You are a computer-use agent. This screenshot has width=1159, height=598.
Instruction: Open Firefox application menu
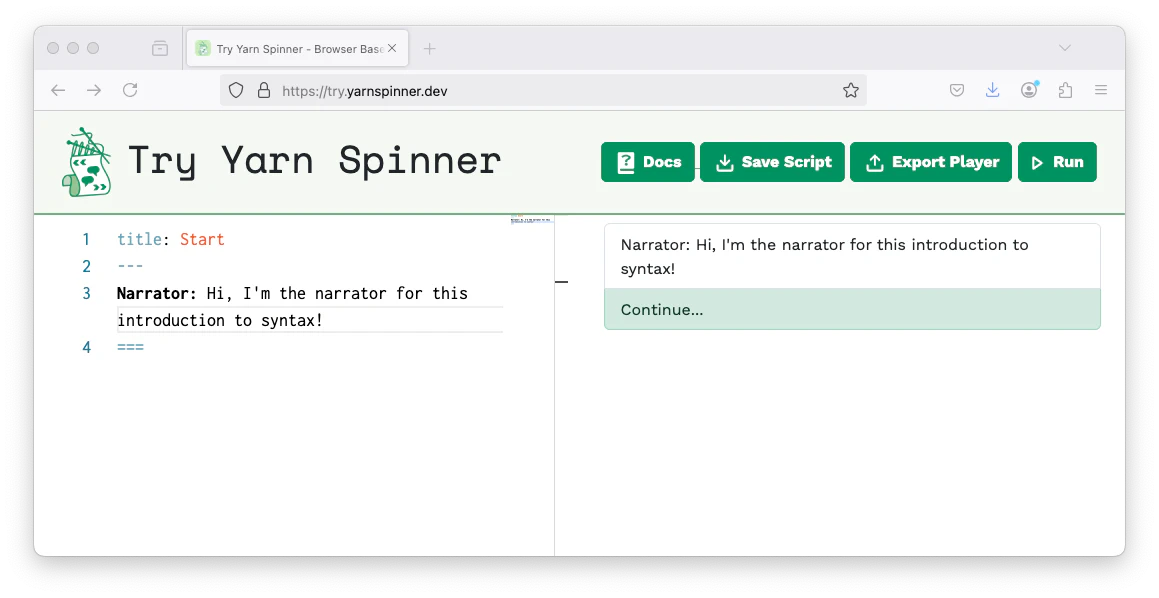click(x=1101, y=90)
